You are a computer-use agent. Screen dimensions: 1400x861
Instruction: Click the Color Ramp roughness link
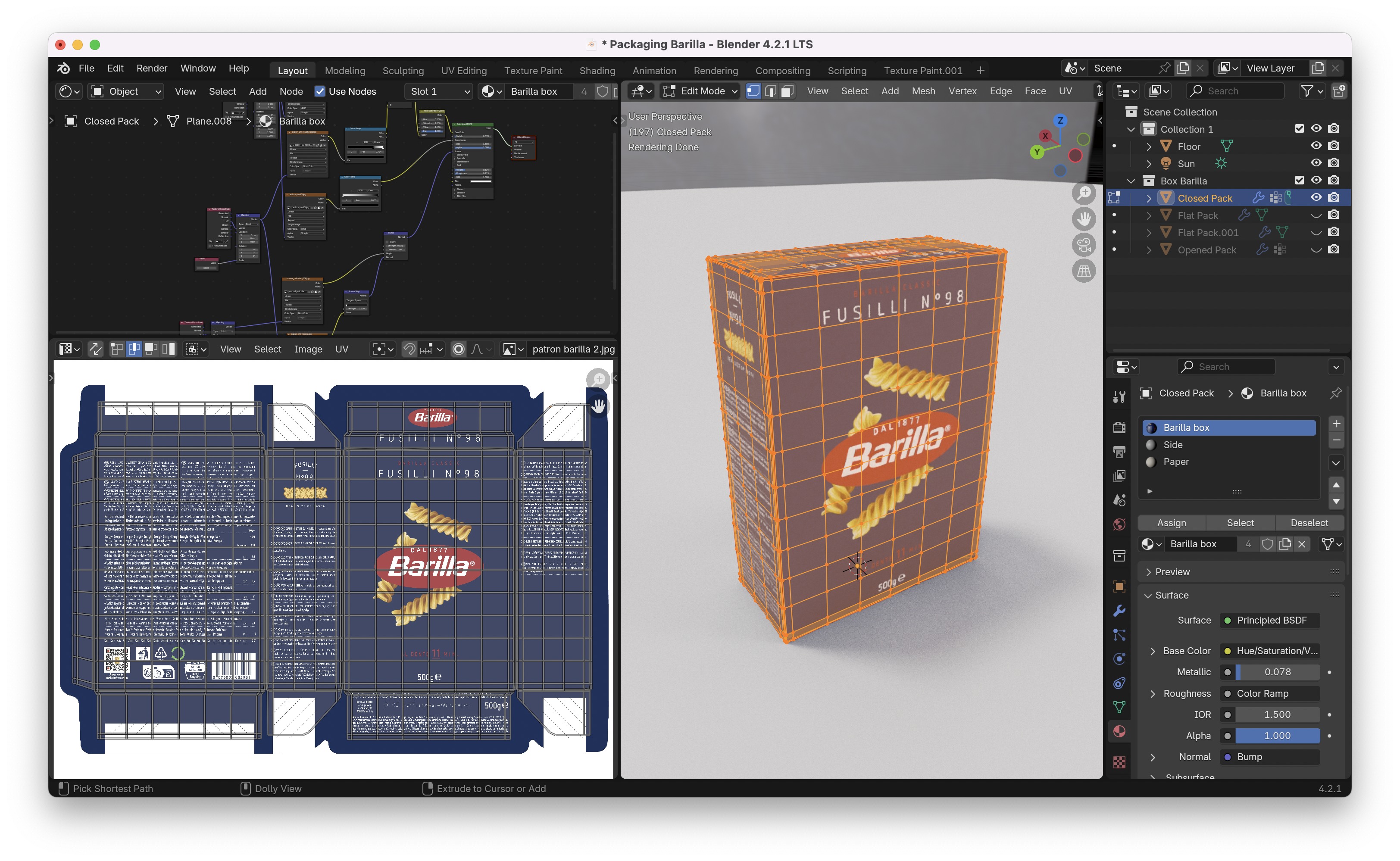point(1269,694)
